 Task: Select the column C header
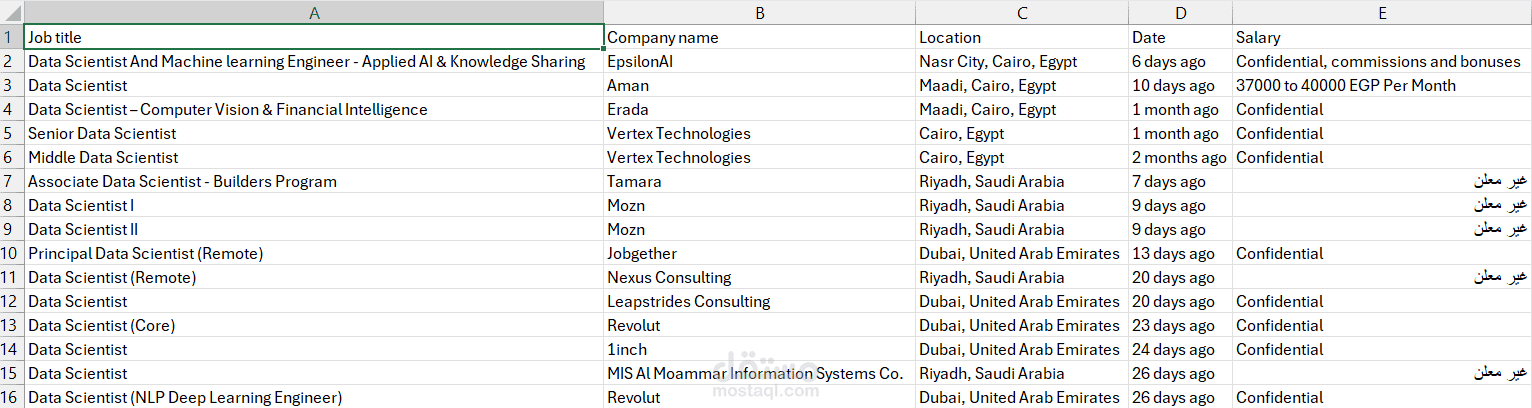point(1022,12)
